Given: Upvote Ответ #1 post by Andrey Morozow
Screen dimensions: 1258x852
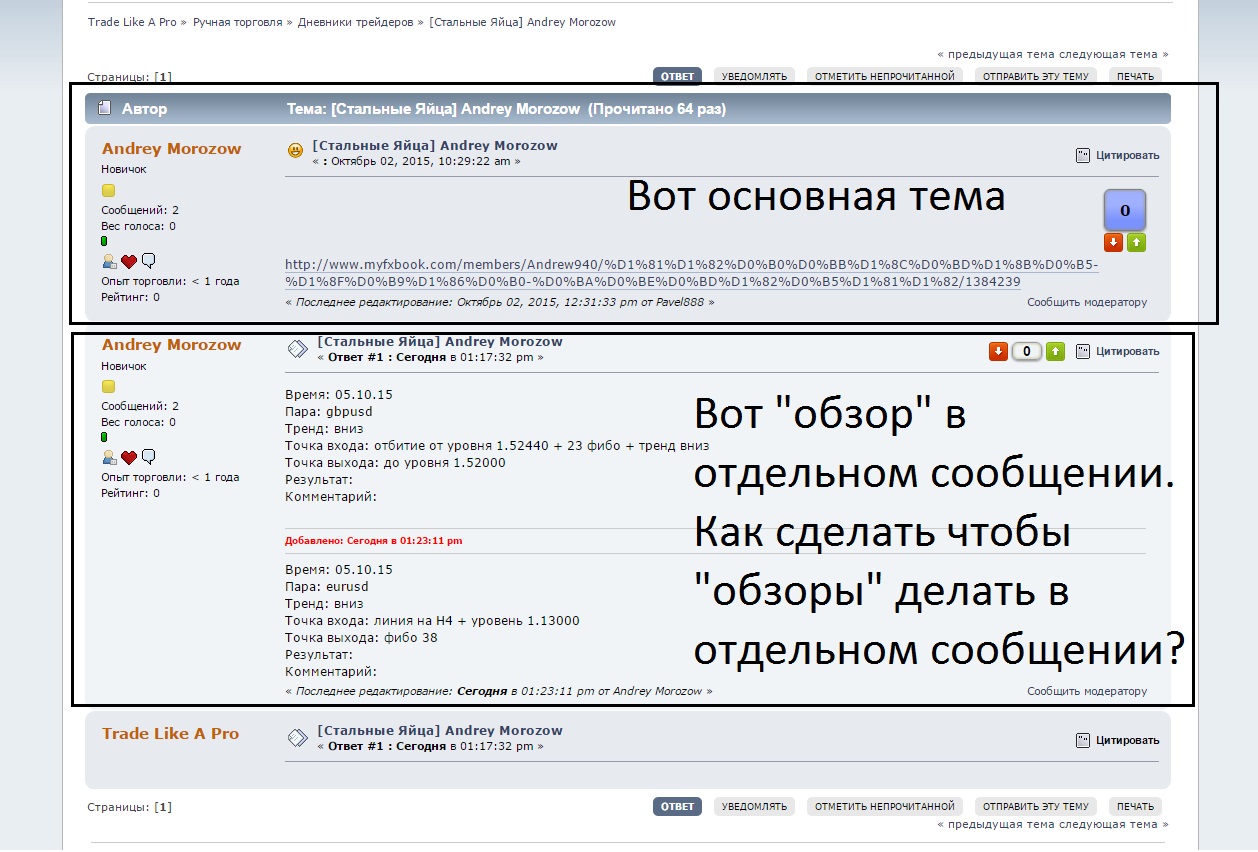Looking at the screenshot, I should (x=1056, y=351).
